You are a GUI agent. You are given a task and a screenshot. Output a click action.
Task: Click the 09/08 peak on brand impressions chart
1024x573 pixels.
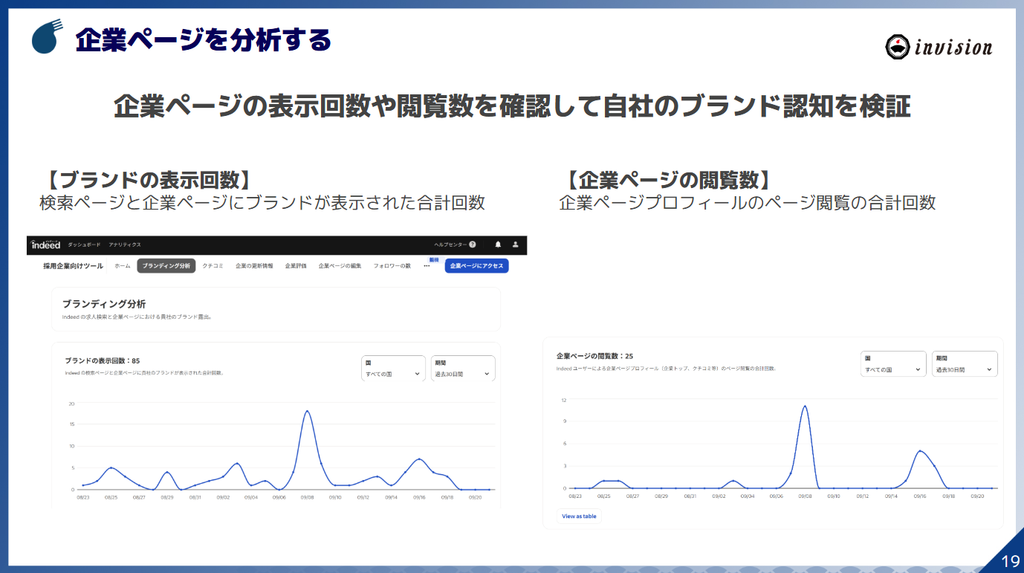(x=307, y=411)
